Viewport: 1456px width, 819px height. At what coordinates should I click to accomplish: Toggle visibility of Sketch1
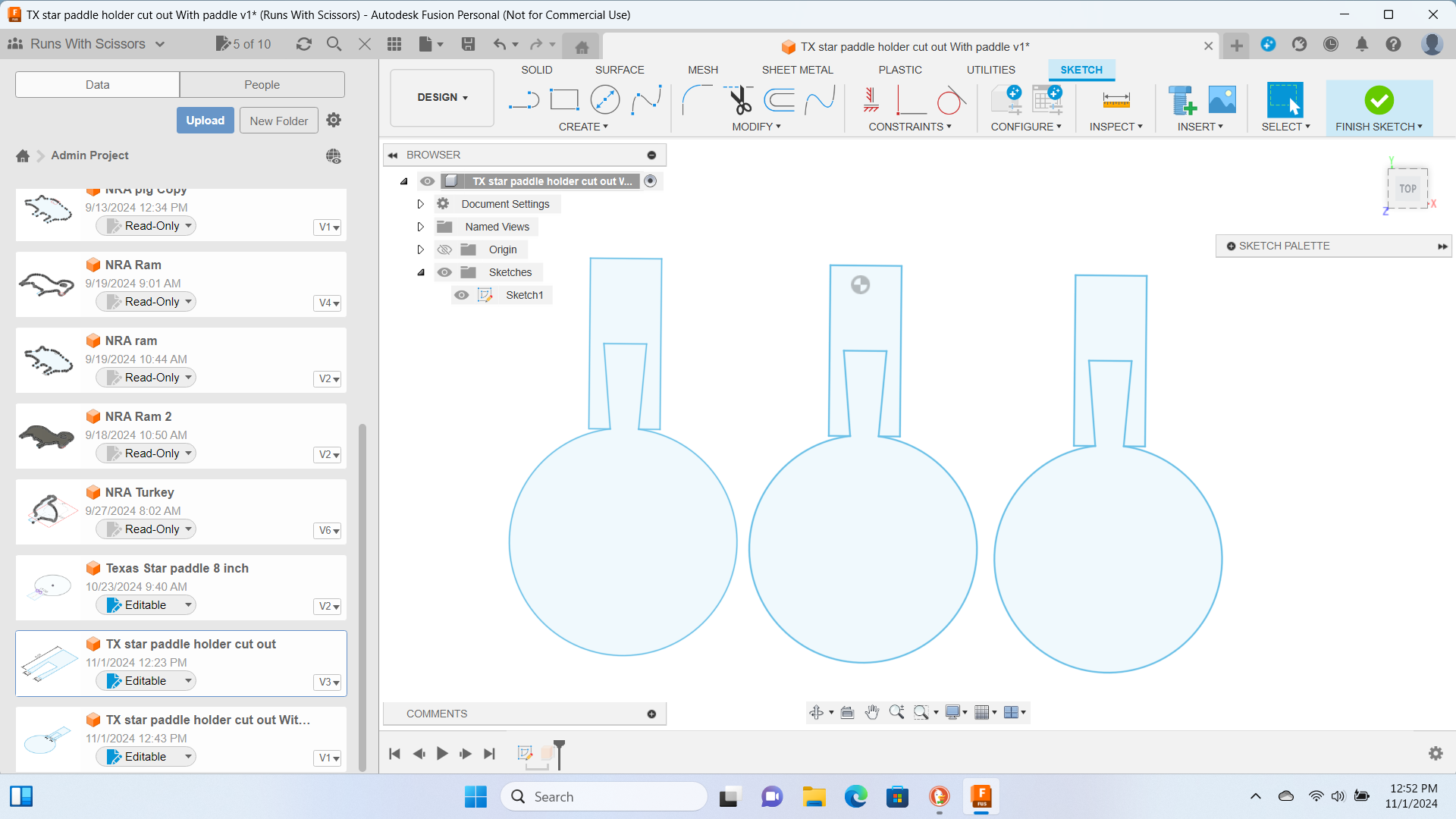coord(461,295)
